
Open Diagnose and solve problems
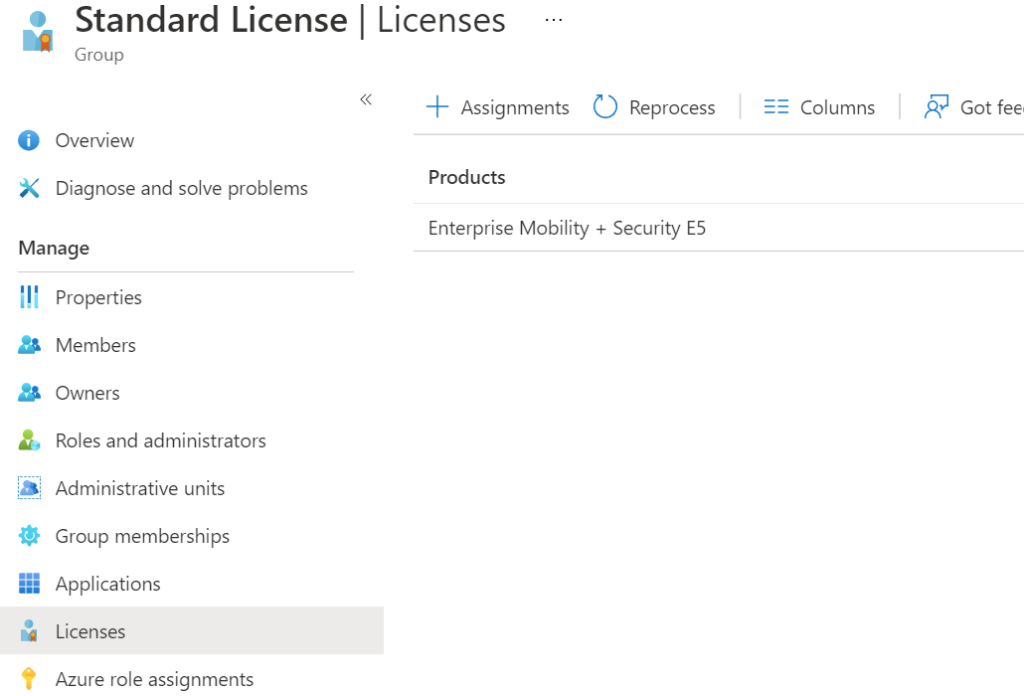[x=182, y=188]
